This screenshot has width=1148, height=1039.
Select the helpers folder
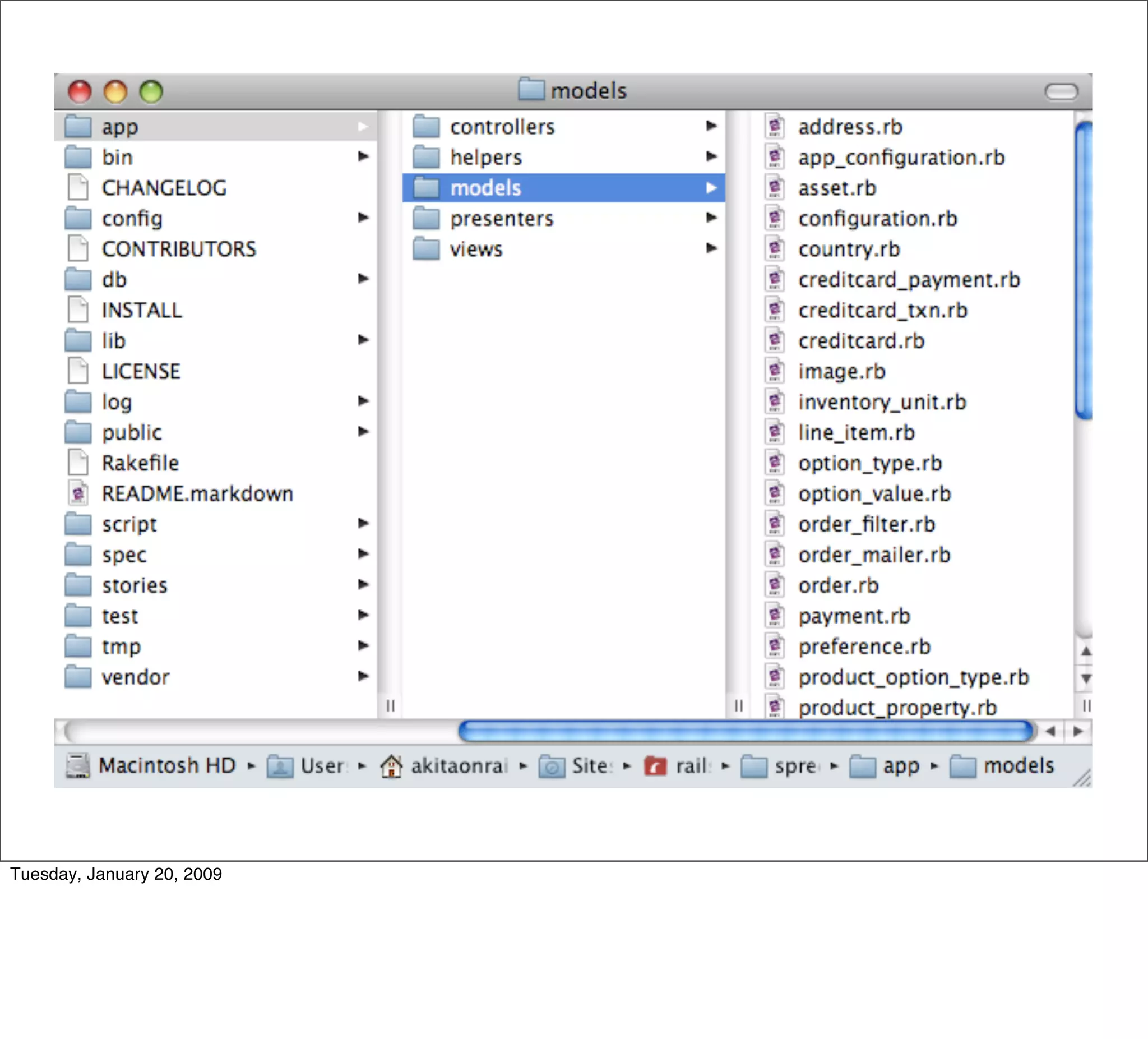[486, 157]
